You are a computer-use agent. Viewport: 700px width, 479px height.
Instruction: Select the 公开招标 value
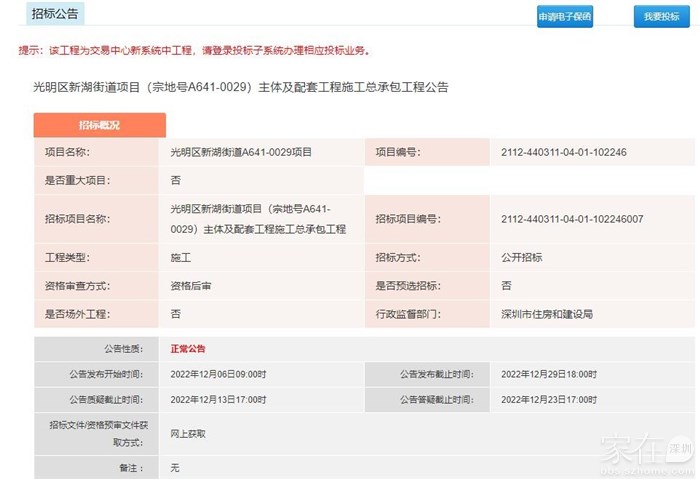[x=521, y=258]
